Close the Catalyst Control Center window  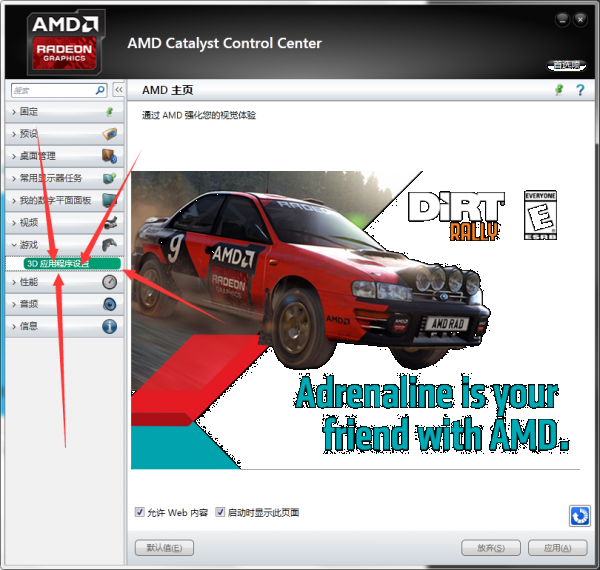click(x=580, y=19)
